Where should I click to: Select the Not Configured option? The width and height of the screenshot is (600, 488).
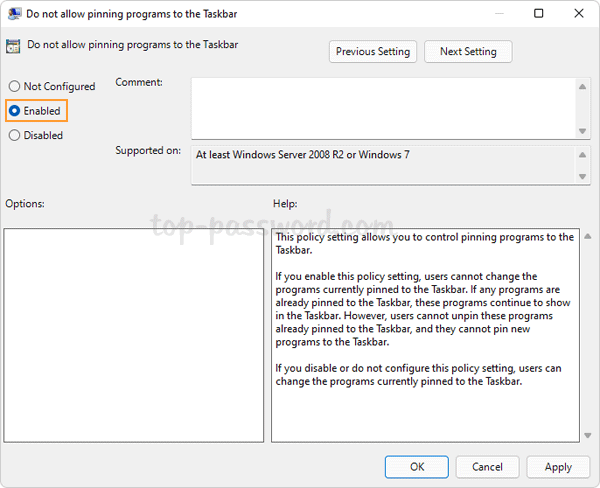[x=15, y=87]
